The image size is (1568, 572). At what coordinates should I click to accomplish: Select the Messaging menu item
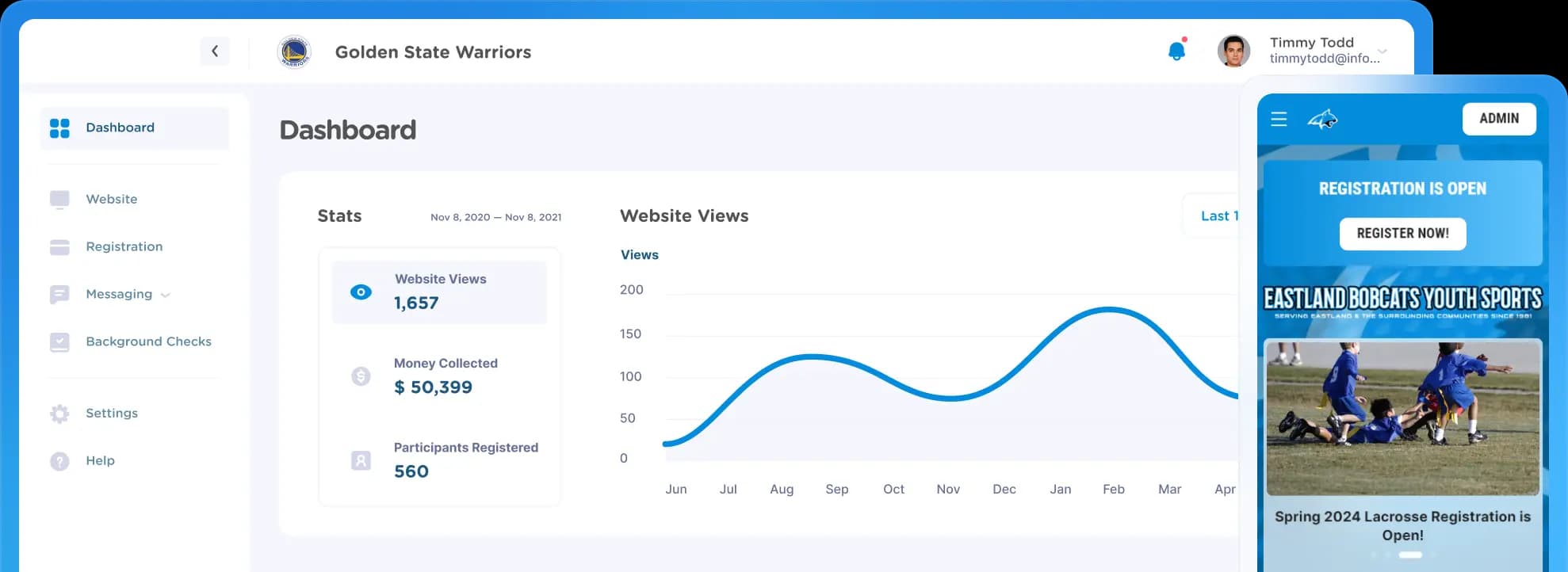[x=119, y=294]
